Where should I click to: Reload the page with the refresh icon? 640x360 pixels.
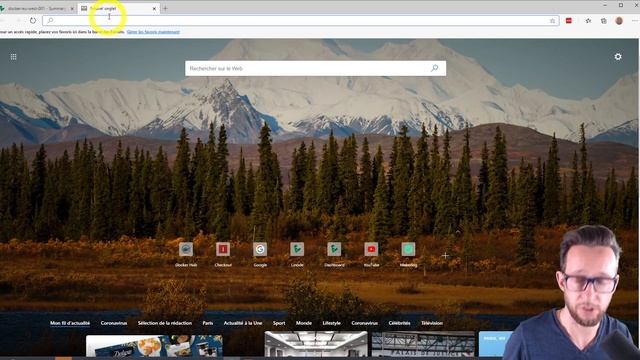[33, 20]
